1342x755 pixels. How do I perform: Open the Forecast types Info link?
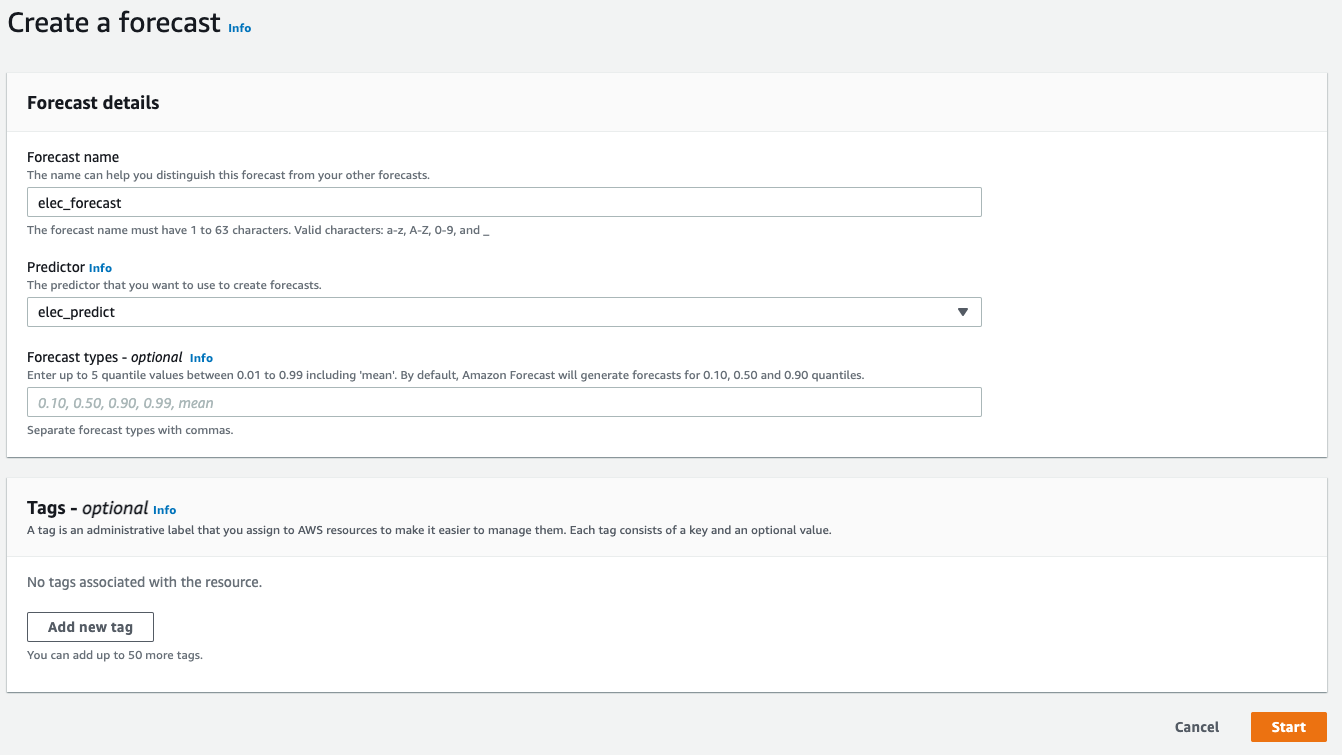click(201, 358)
